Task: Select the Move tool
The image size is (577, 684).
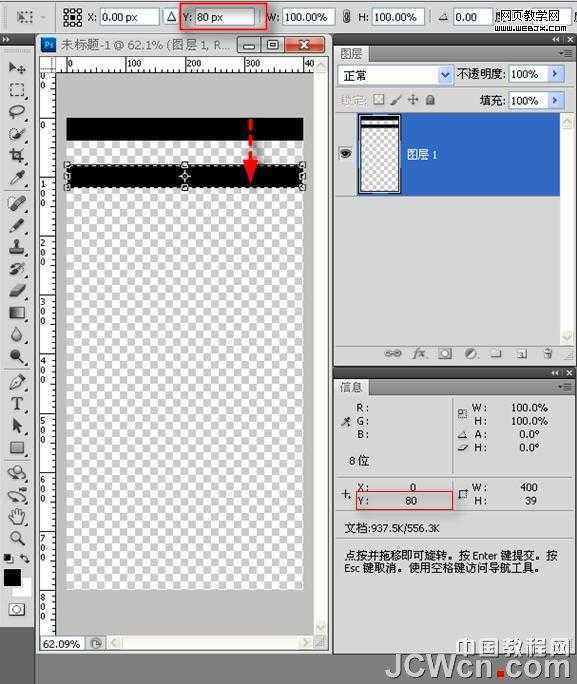Action: (17, 67)
